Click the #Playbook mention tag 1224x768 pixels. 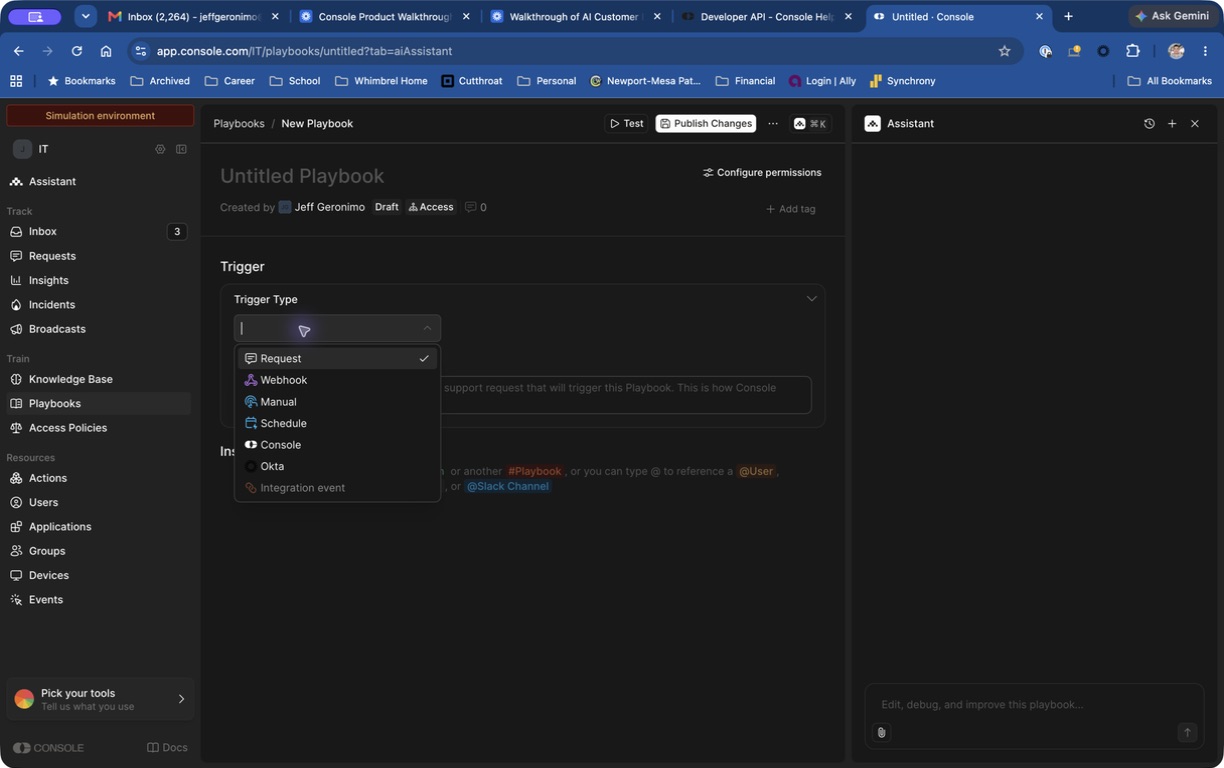pyautogui.click(x=534, y=471)
